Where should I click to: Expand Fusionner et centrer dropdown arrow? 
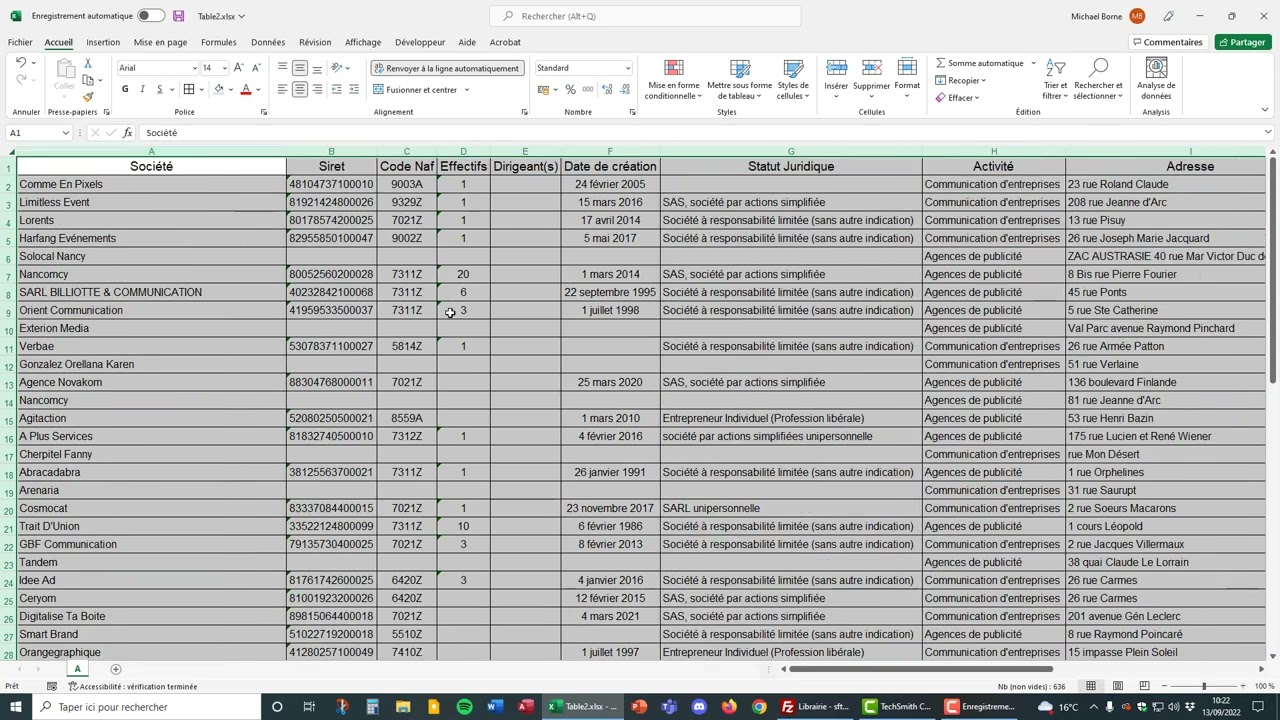click(x=466, y=90)
